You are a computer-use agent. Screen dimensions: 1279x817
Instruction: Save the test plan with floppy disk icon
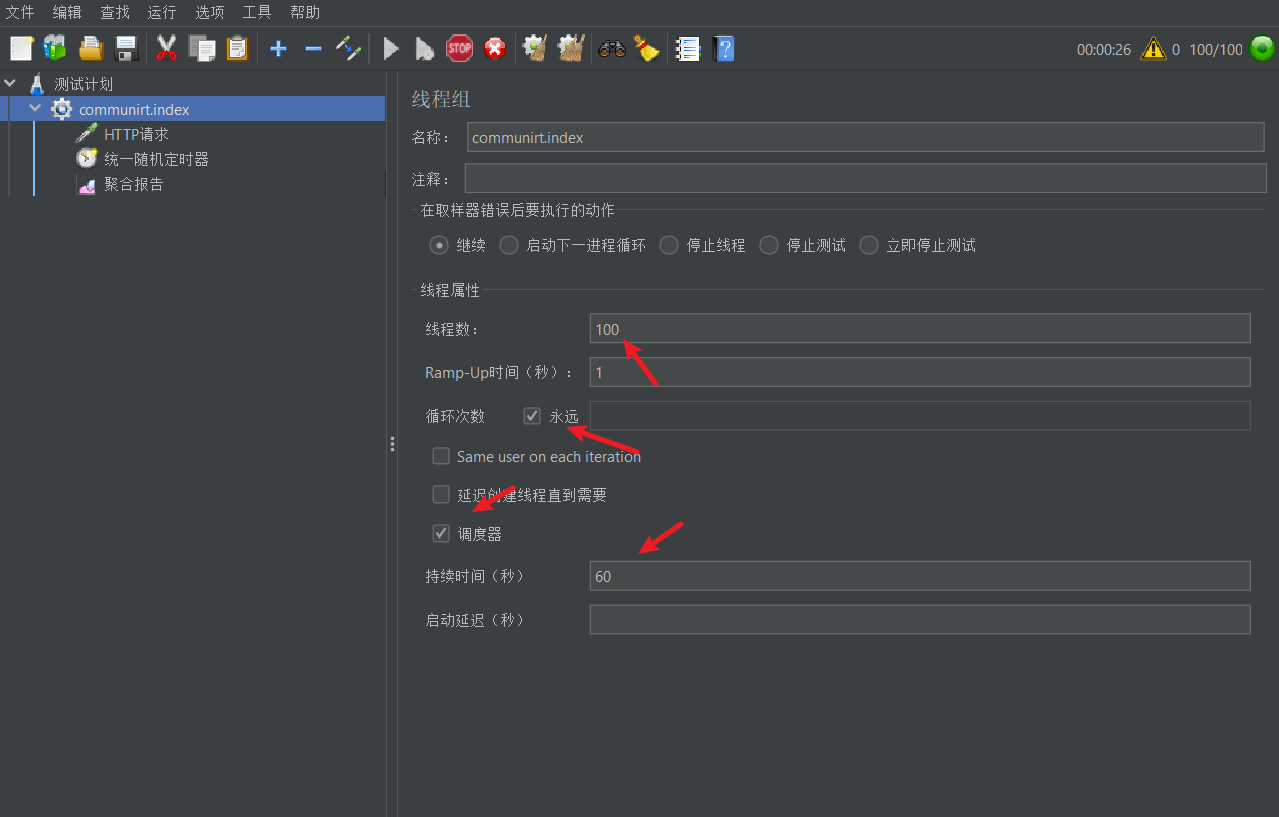(x=126, y=48)
